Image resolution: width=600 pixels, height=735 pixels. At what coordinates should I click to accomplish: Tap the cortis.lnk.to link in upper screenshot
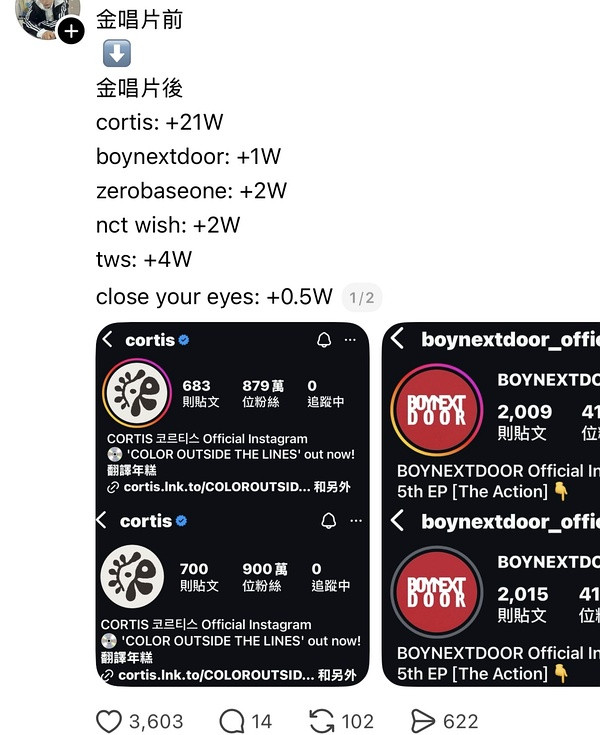pyautogui.click(x=217, y=487)
